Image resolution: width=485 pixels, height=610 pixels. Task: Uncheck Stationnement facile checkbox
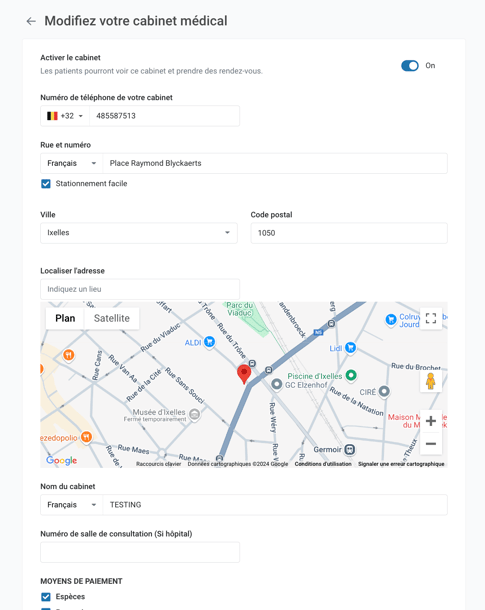coord(46,184)
